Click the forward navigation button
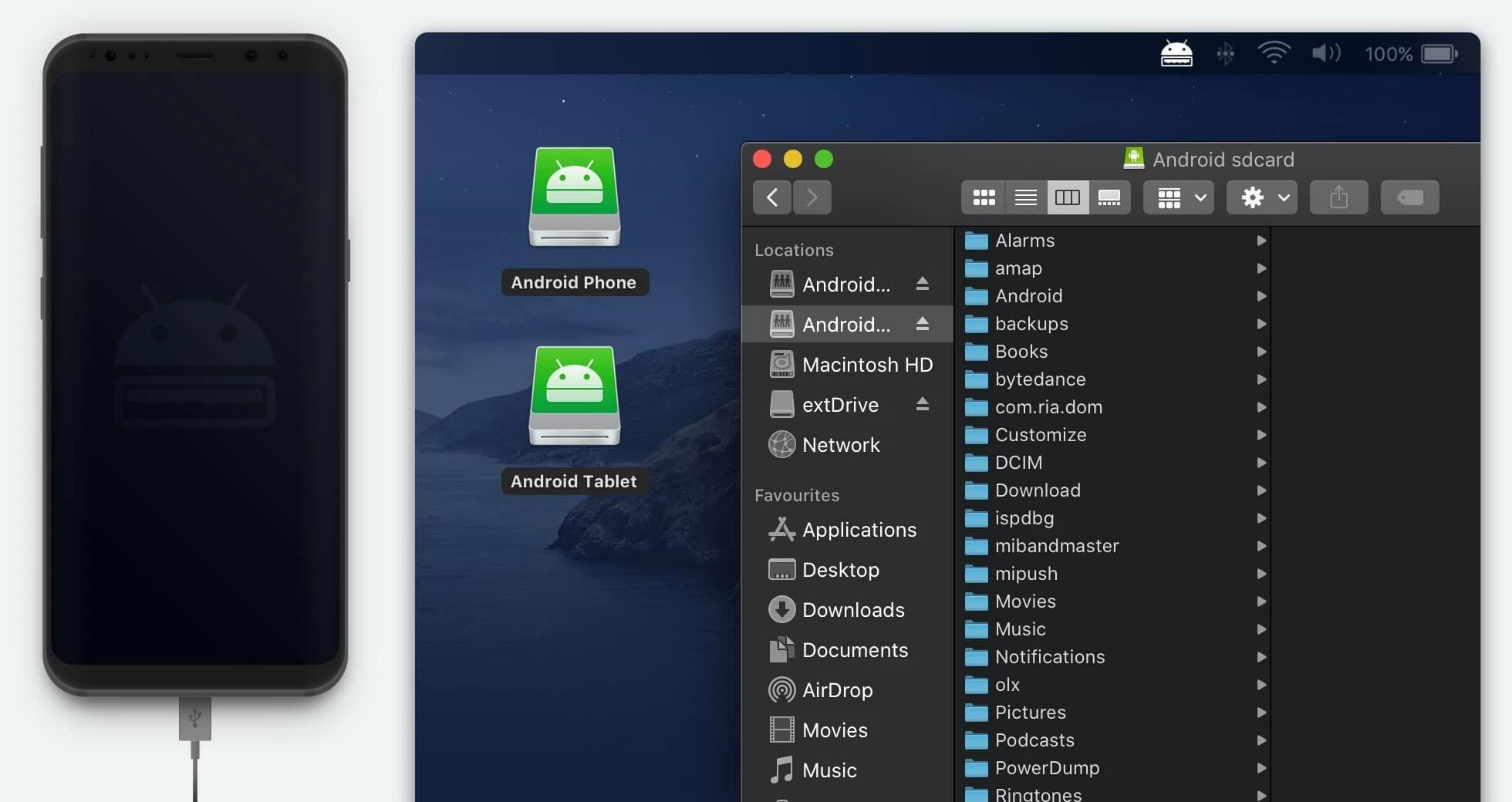This screenshot has width=1512, height=802. (812, 197)
